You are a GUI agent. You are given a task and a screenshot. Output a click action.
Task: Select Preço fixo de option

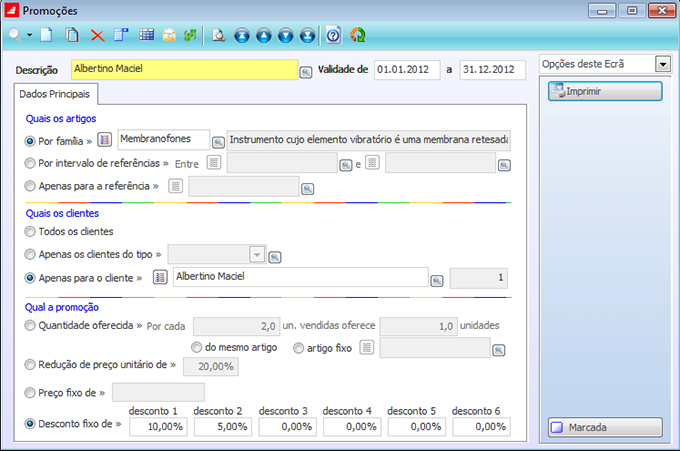pyautogui.click(x=30, y=393)
